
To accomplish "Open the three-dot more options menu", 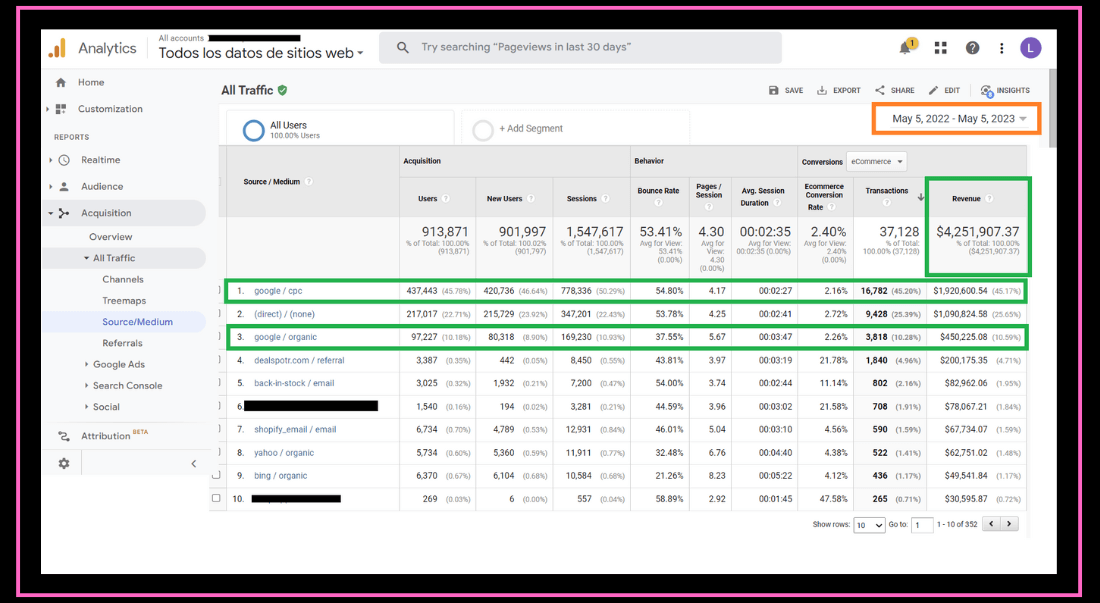I will point(1001,48).
